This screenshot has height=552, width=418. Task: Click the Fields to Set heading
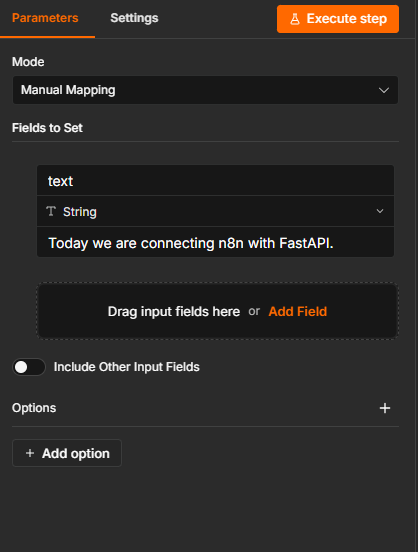pyautogui.click(x=47, y=128)
